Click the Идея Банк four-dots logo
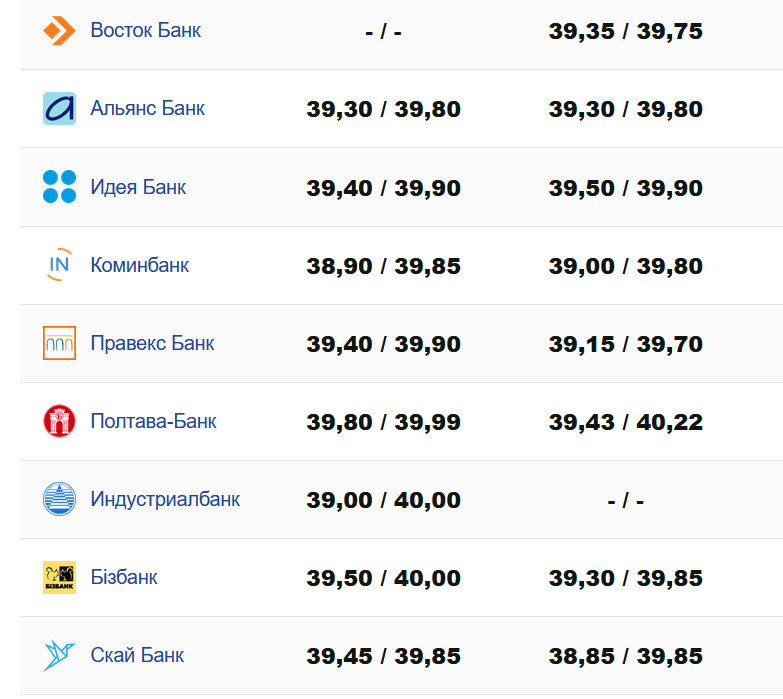The width and height of the screenshot is (783, 699). [59, 187]
